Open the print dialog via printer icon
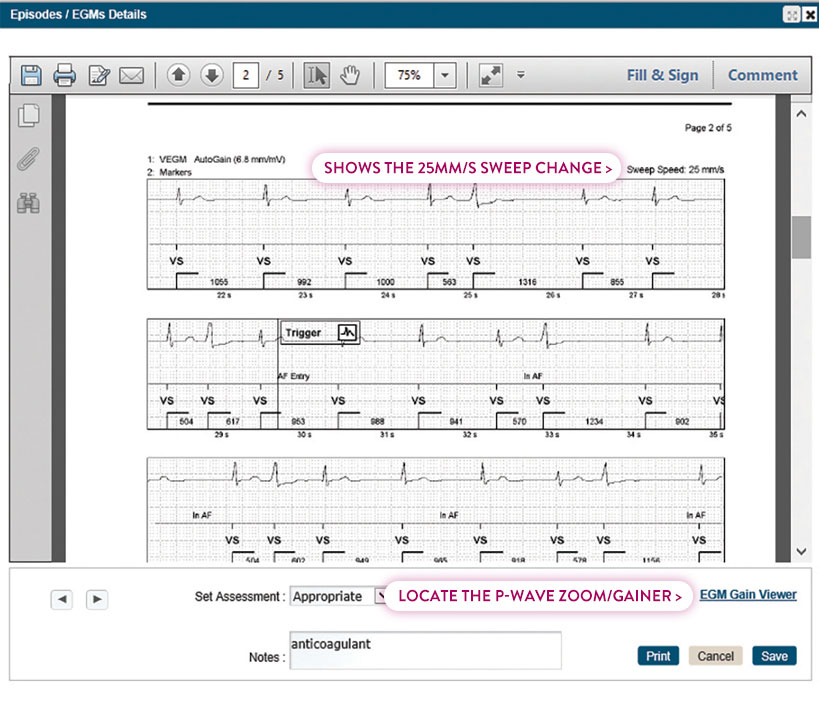Screen dimensions: 819x707 [62, 75]
